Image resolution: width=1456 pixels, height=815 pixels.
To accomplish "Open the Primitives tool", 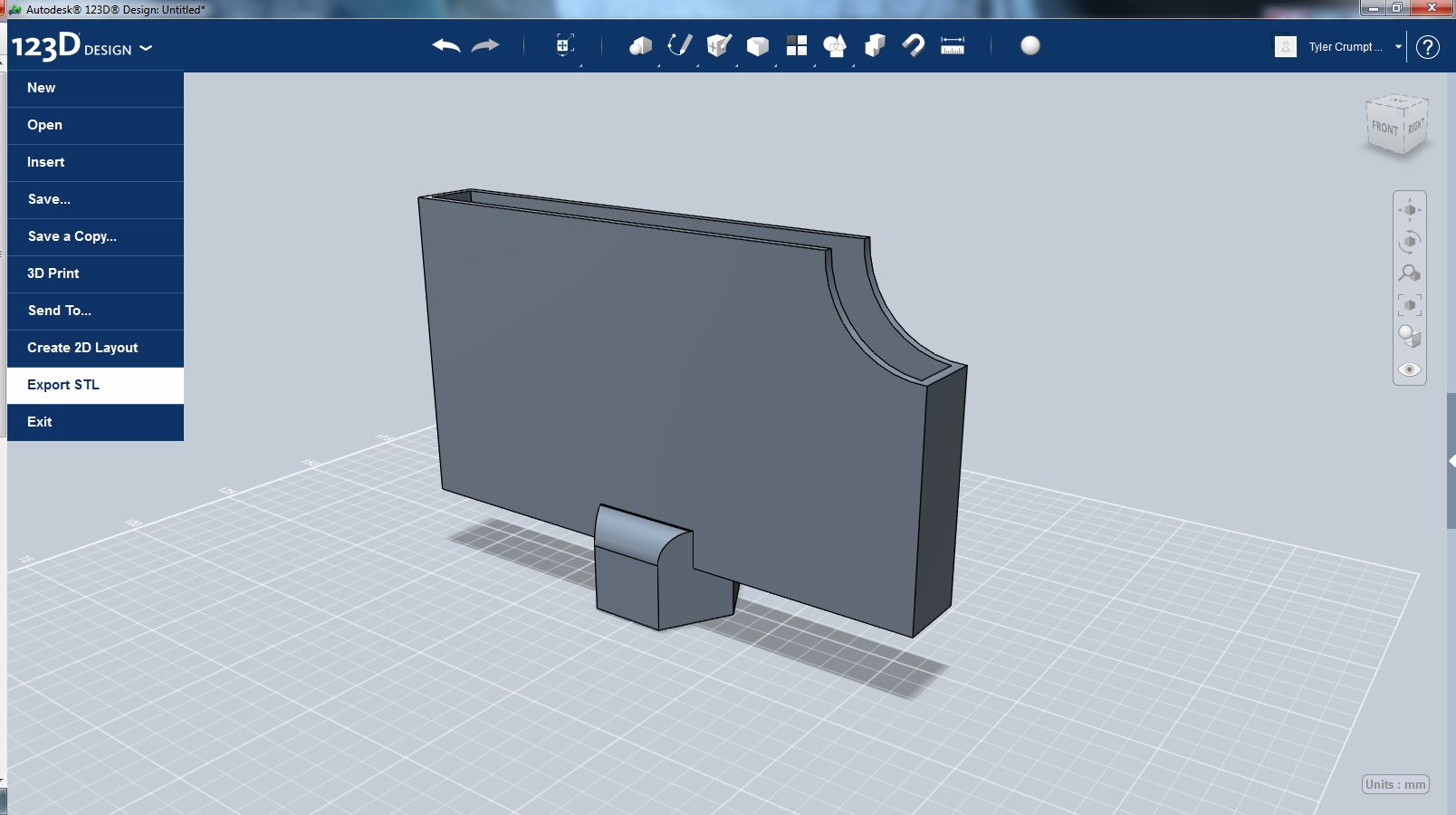I will (x=641, y=45).
